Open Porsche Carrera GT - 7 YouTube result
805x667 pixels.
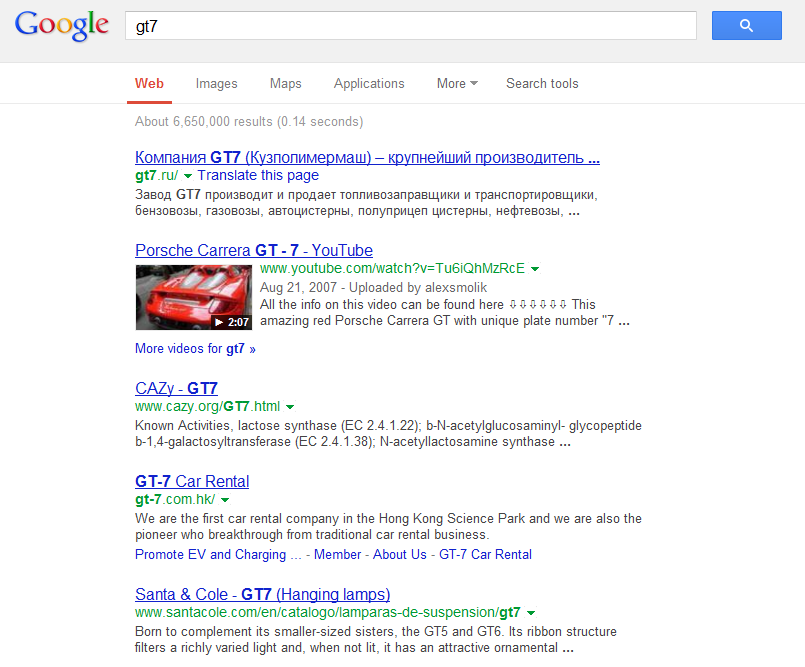(254, 250)
